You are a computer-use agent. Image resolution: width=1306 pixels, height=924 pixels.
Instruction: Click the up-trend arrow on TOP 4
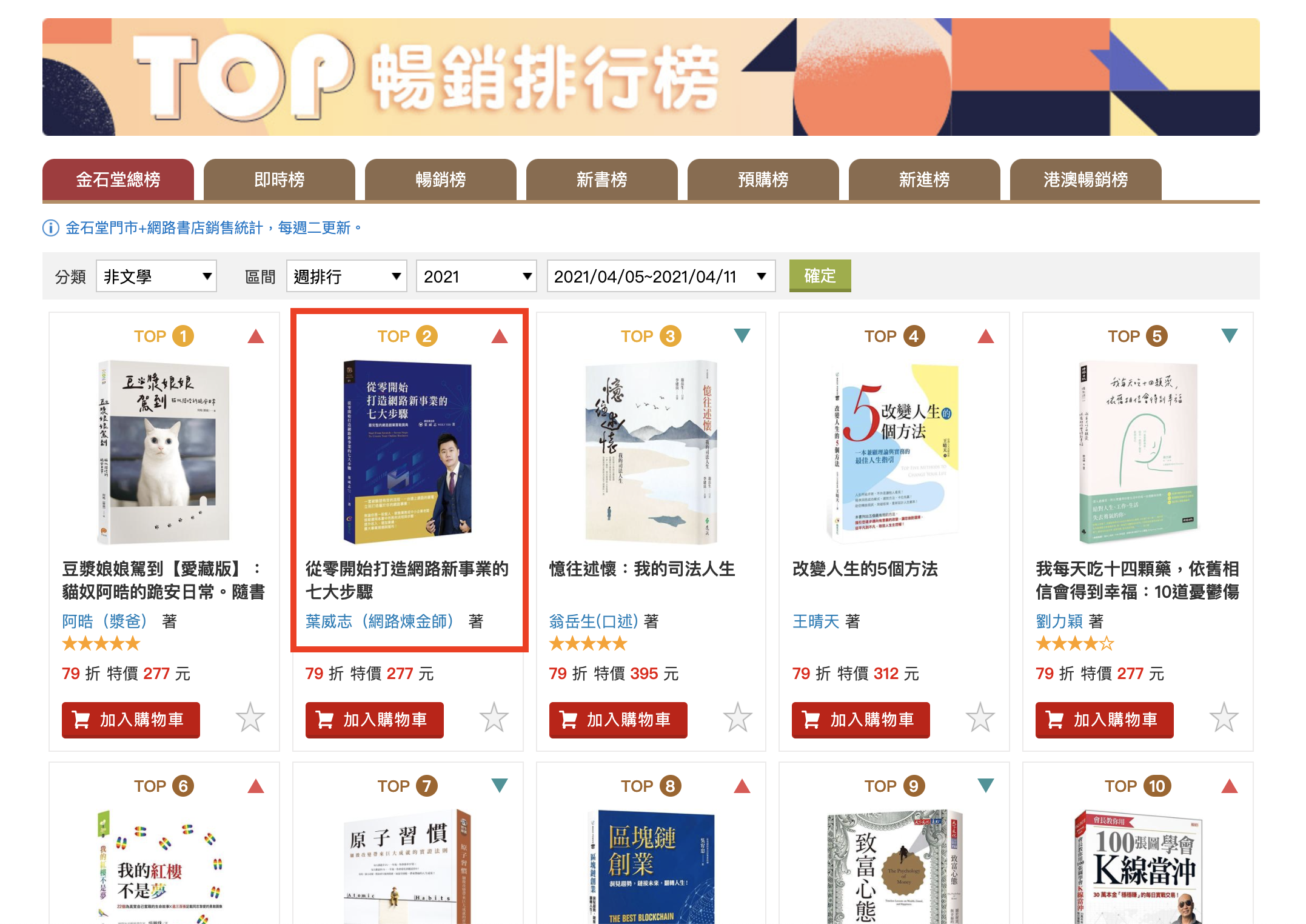point(986,336)
